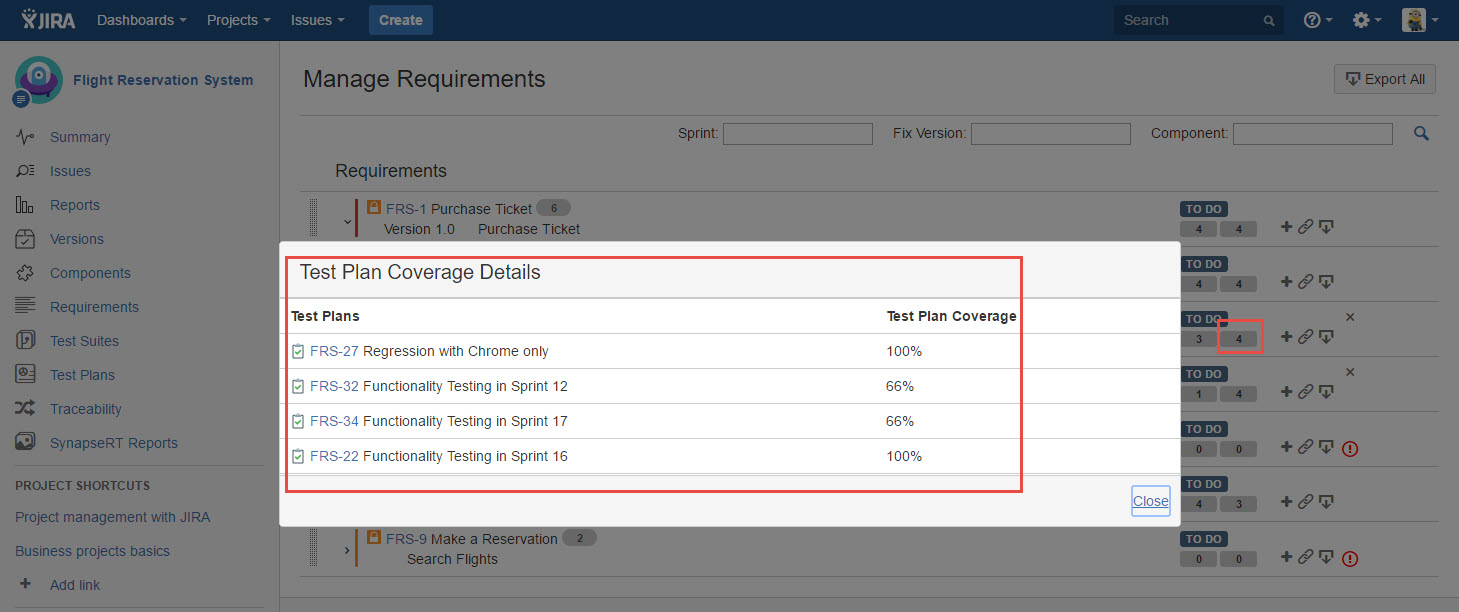1459x612 pixels.
Task: Click the Export All button
Action: point(1385,79)
